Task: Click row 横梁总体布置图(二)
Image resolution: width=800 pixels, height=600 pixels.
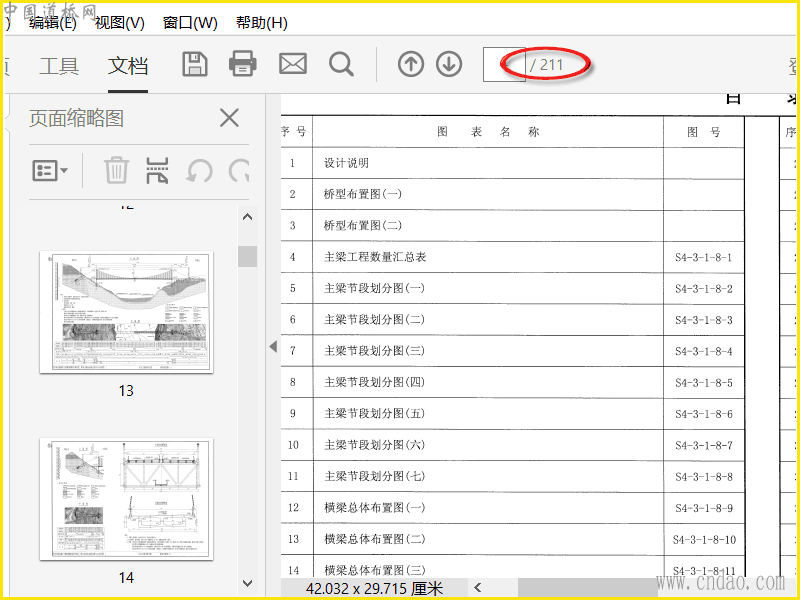Action: pyautogui.click(x=513, y=539)
